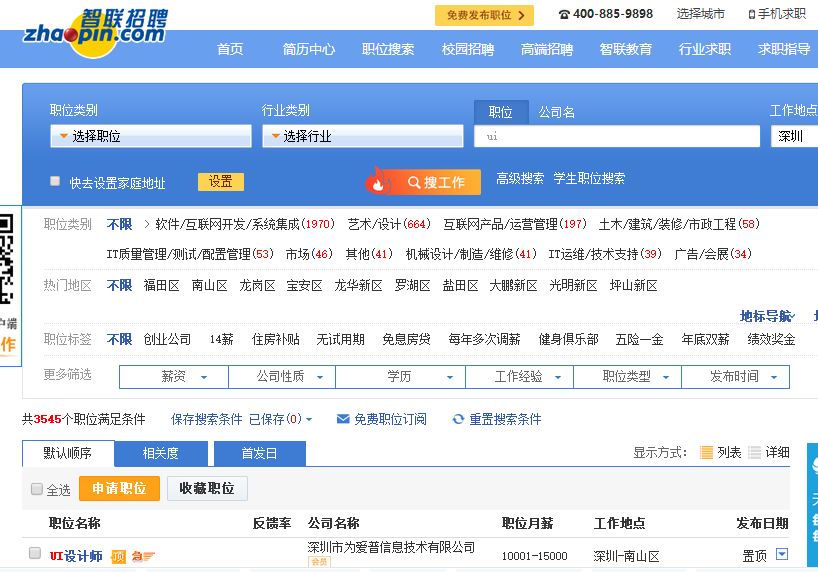Image resolution: width=818 pixels, height=572 pixels.
Task: Switch display to detail view icon
Action: tap(754, 452)
